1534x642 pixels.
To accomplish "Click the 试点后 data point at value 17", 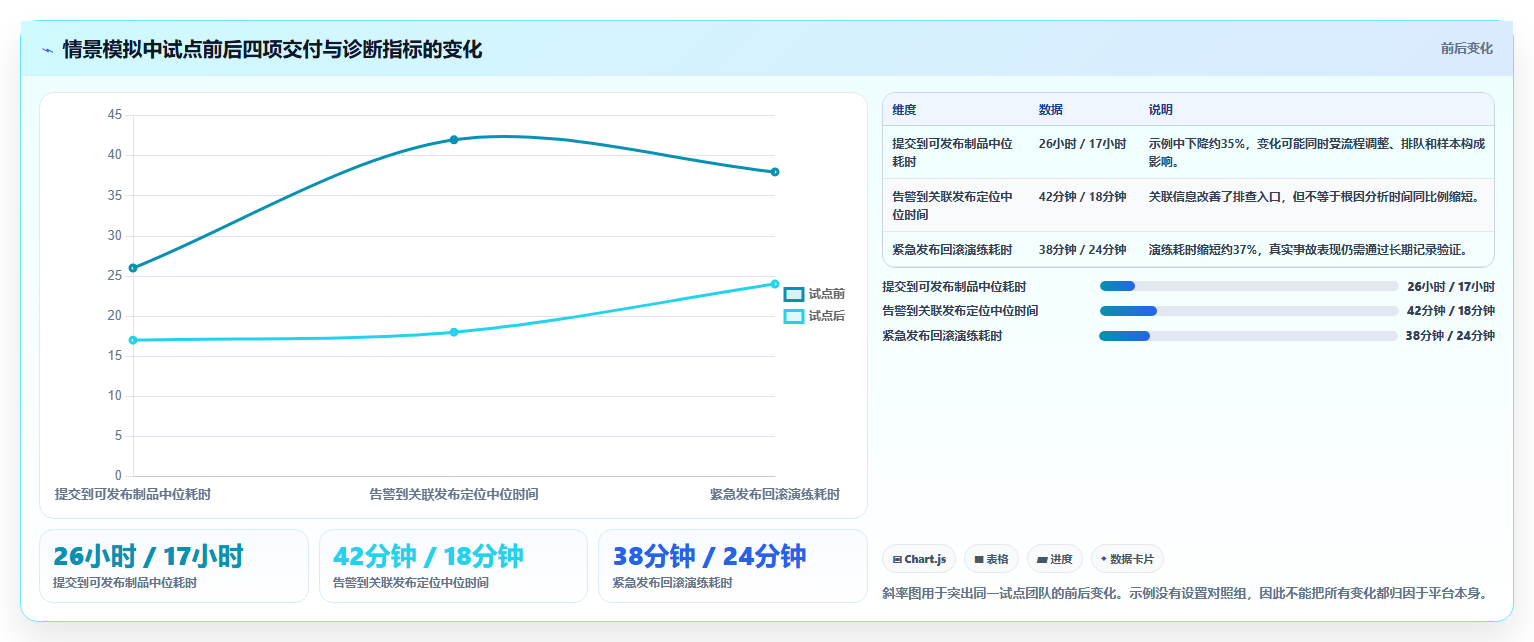I will click(133, 340).
